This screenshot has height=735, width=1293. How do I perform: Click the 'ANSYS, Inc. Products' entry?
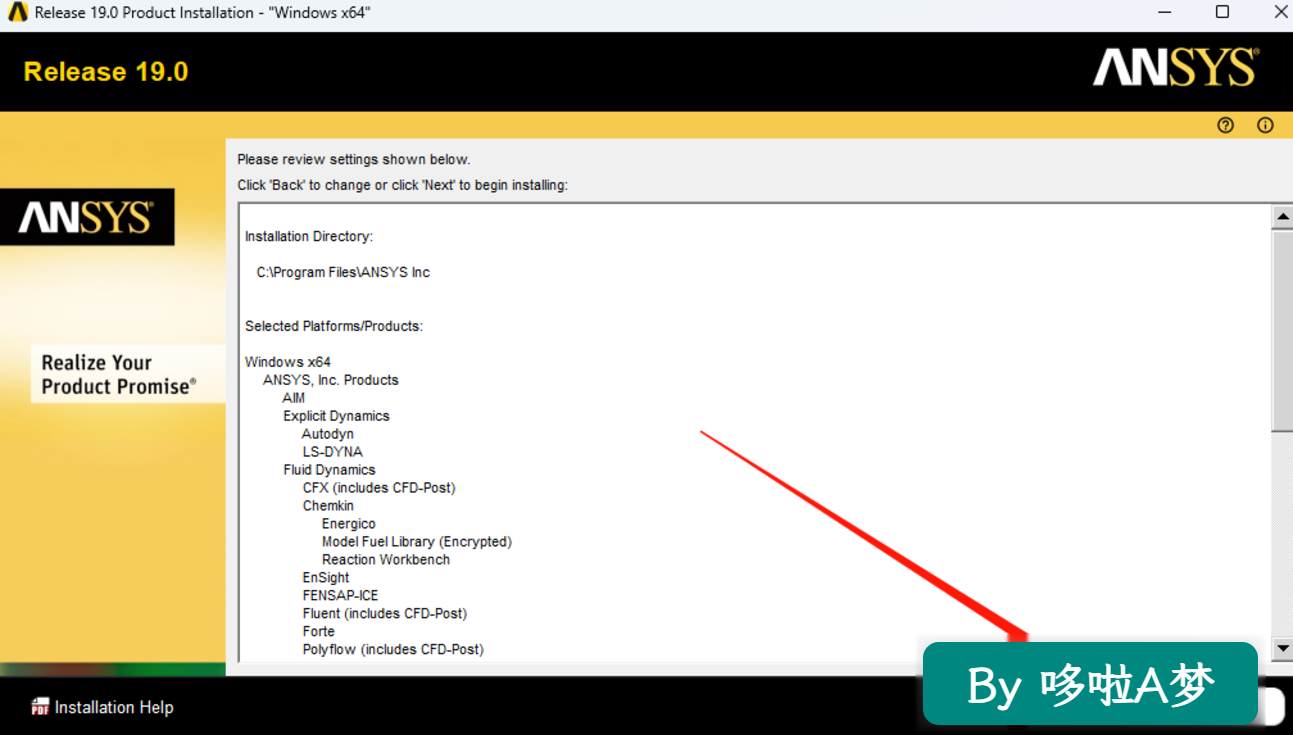331,380
